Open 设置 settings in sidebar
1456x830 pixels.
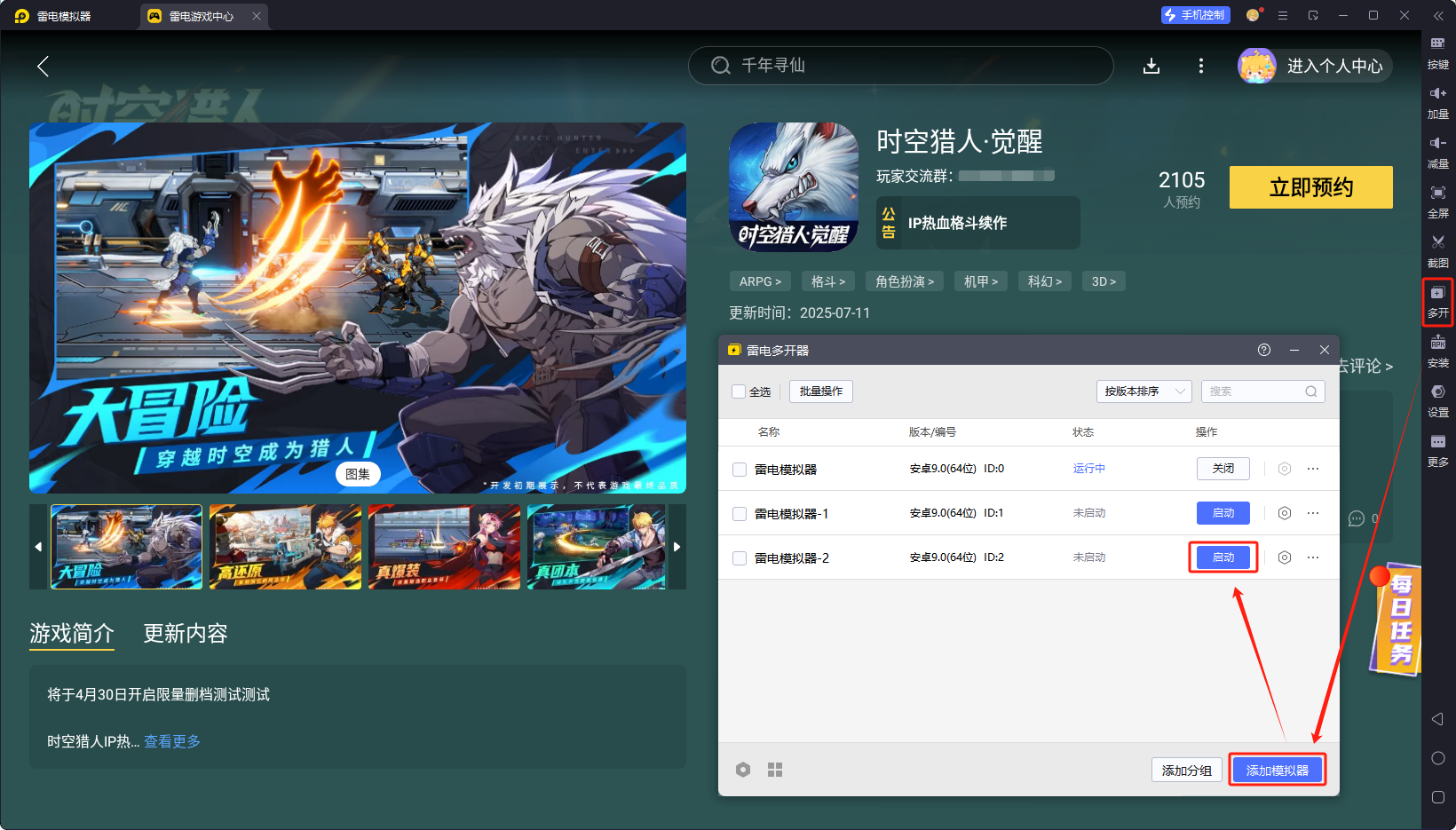click(1438, 401)
